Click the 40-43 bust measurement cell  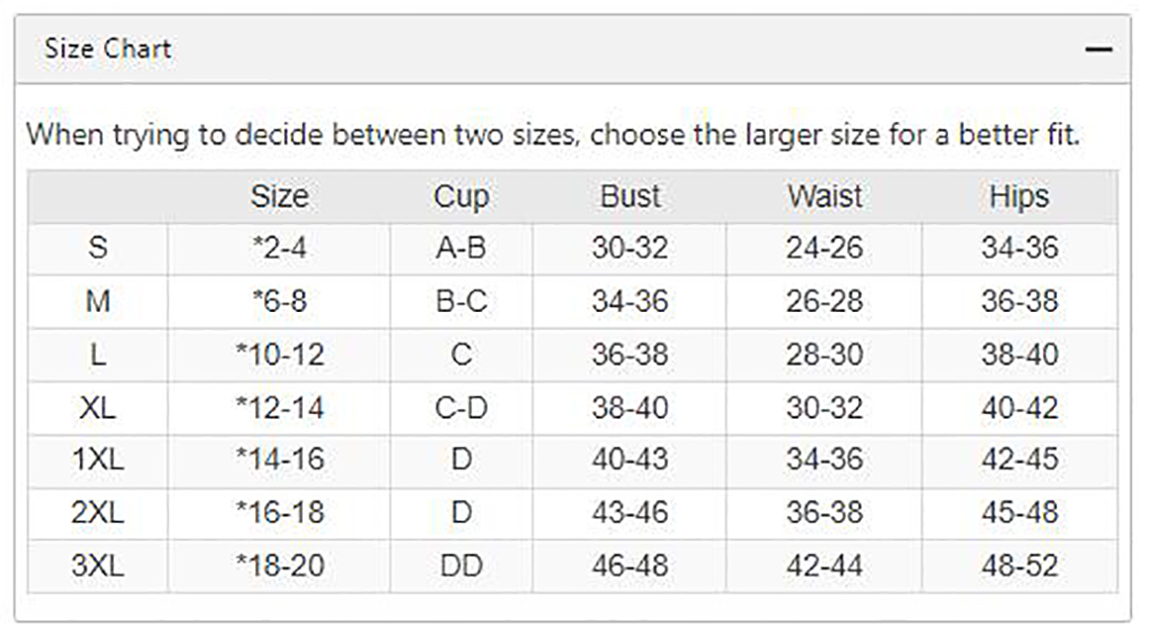pos(630,460)
